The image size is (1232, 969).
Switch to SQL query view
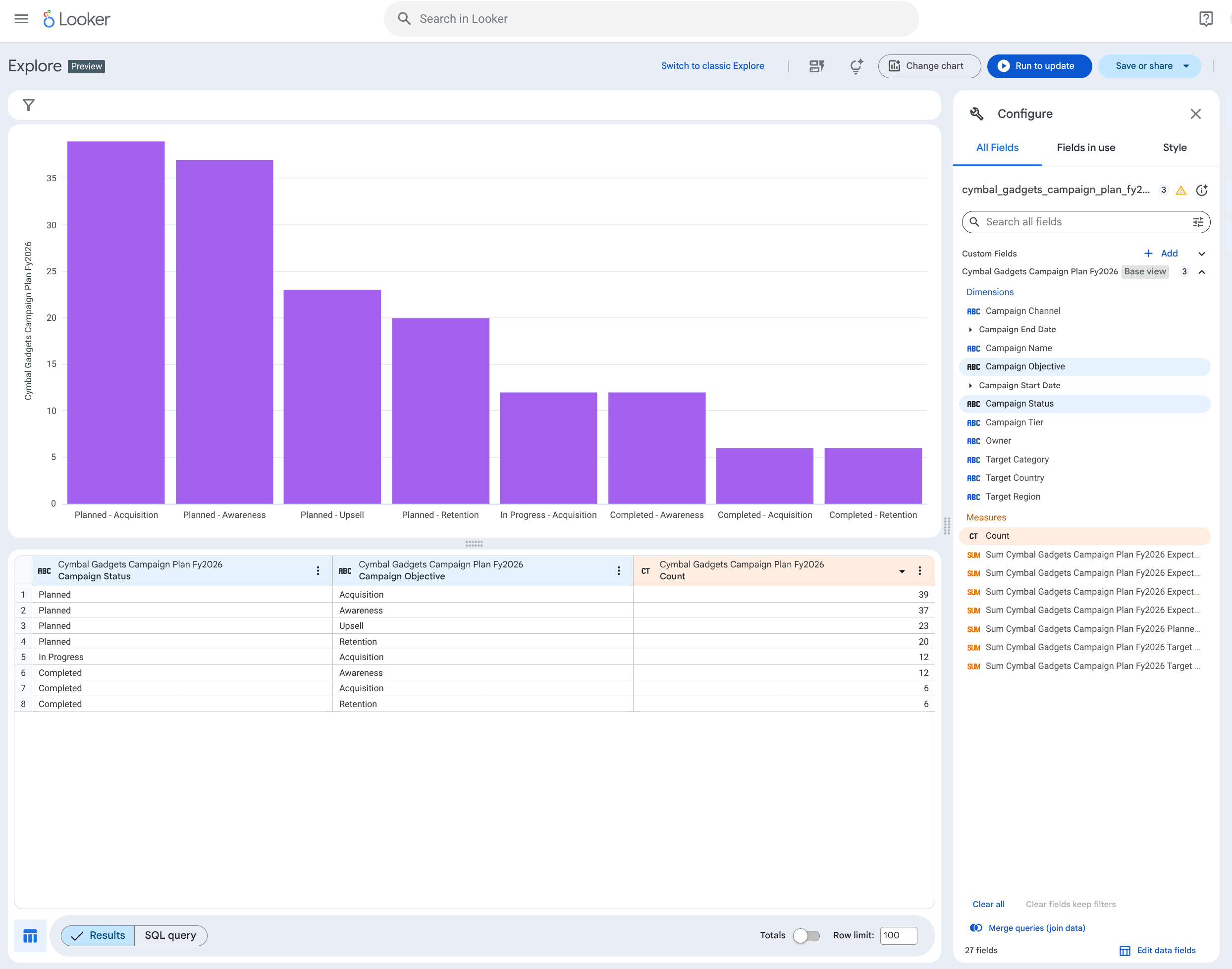(x=170, y=935)
